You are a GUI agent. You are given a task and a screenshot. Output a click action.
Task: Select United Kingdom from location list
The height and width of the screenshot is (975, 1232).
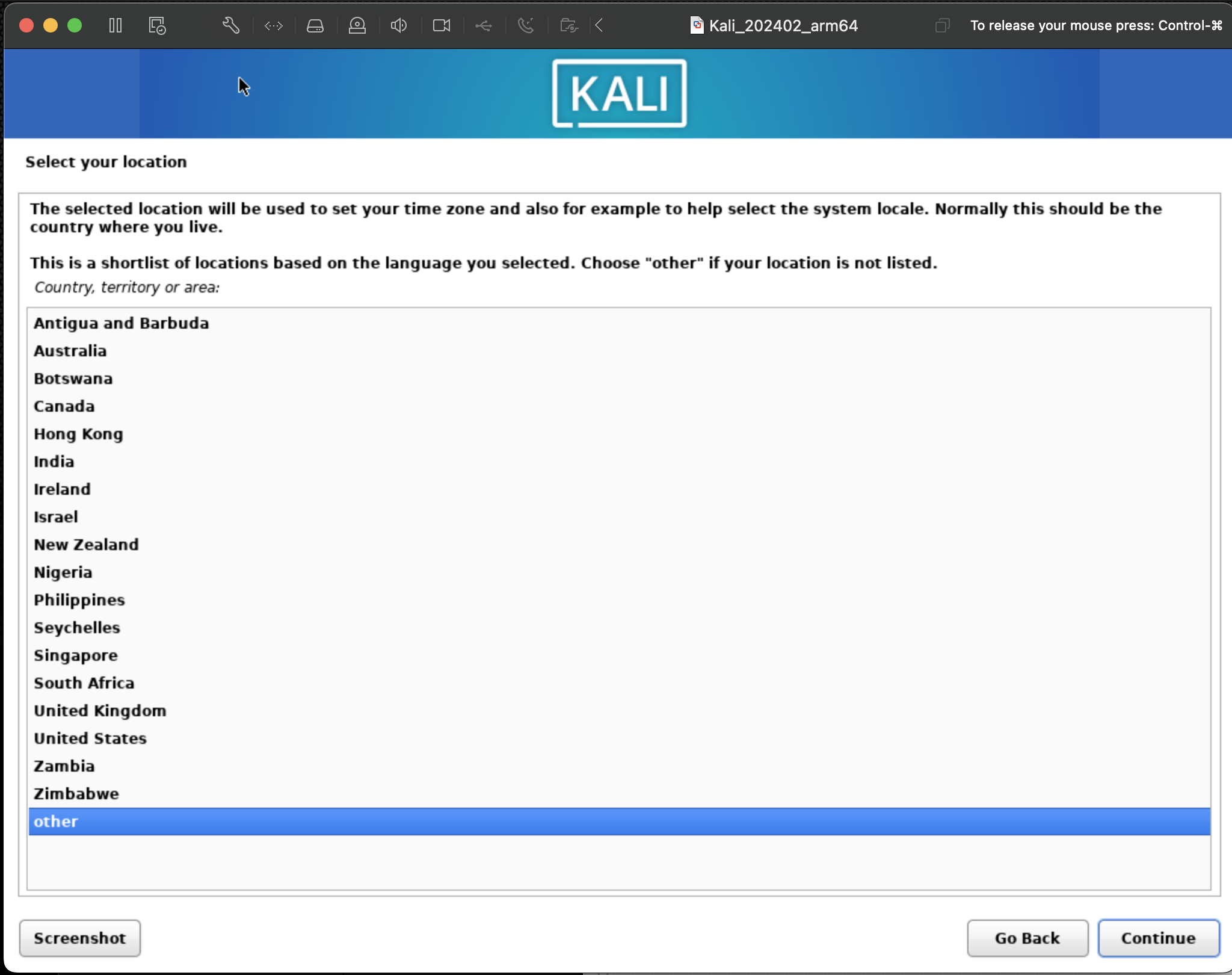(99, 711)
